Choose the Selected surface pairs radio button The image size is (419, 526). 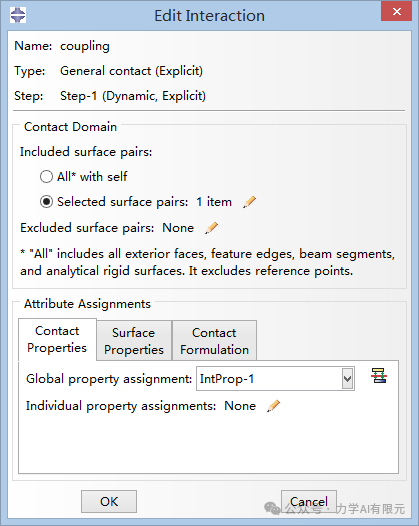(x=46, y=202)
